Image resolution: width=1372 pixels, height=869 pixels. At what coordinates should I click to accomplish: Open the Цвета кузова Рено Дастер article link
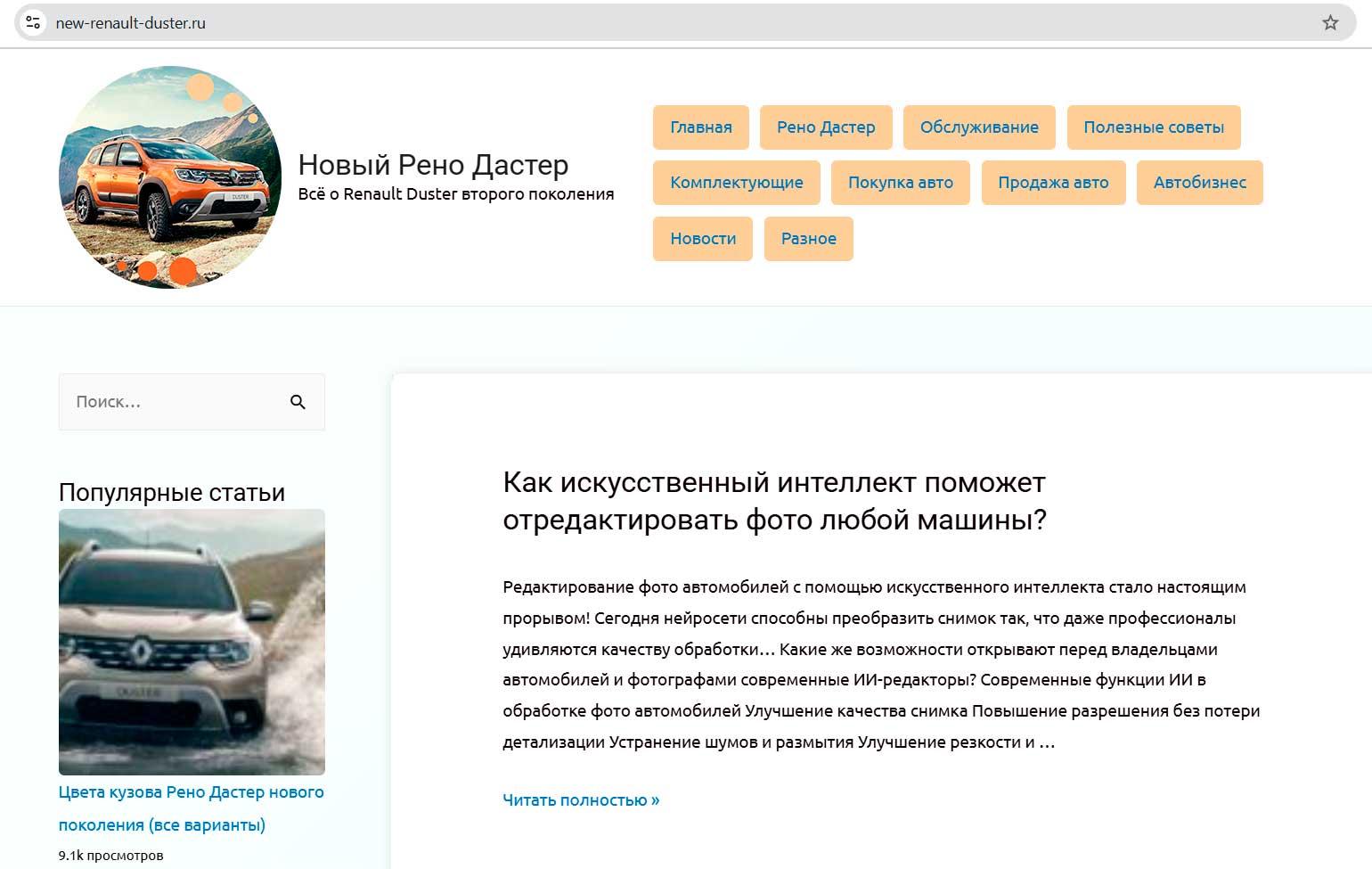[192, 808]
